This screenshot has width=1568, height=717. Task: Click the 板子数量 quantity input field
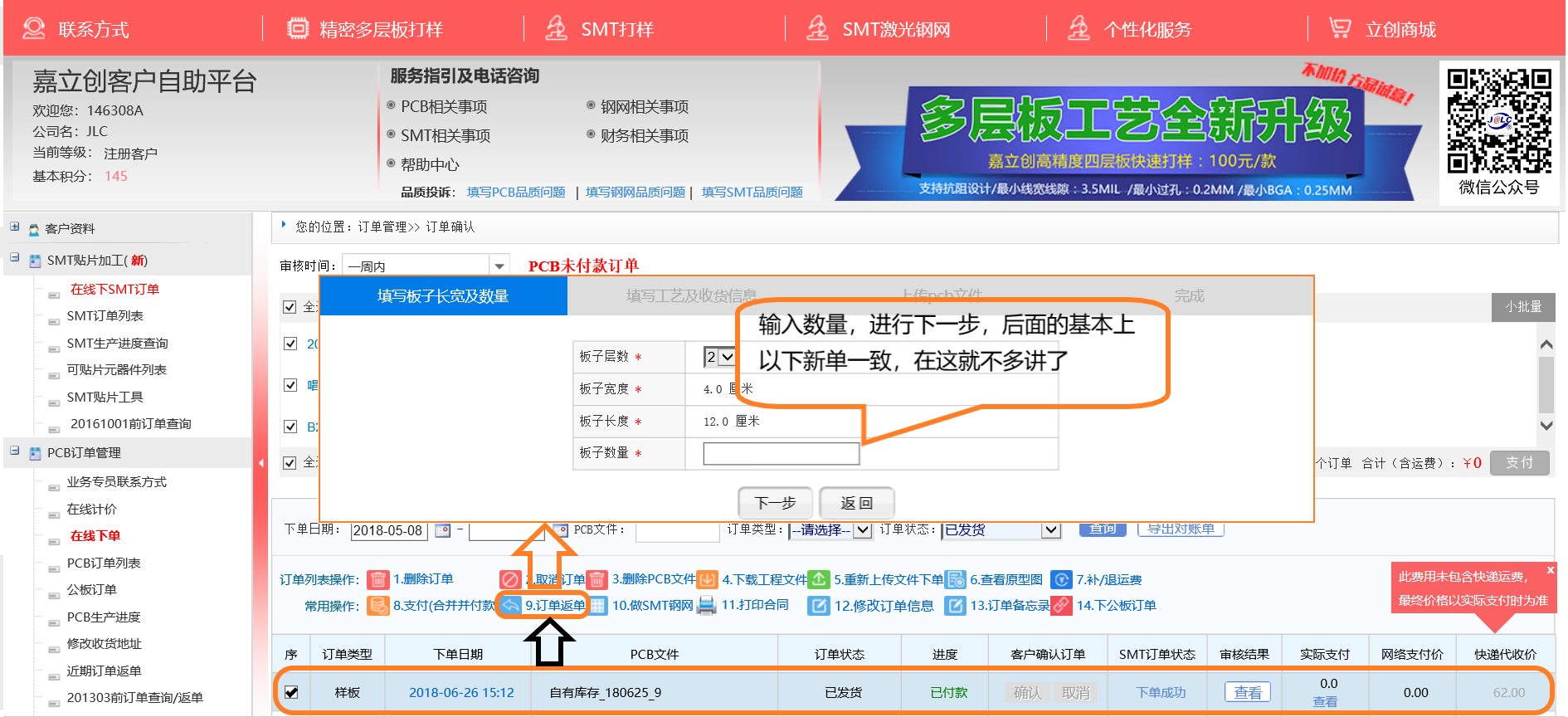781,453
